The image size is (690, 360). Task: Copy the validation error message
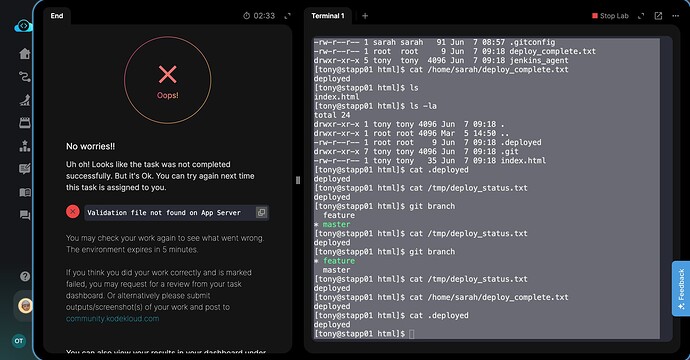click(261, 213)
